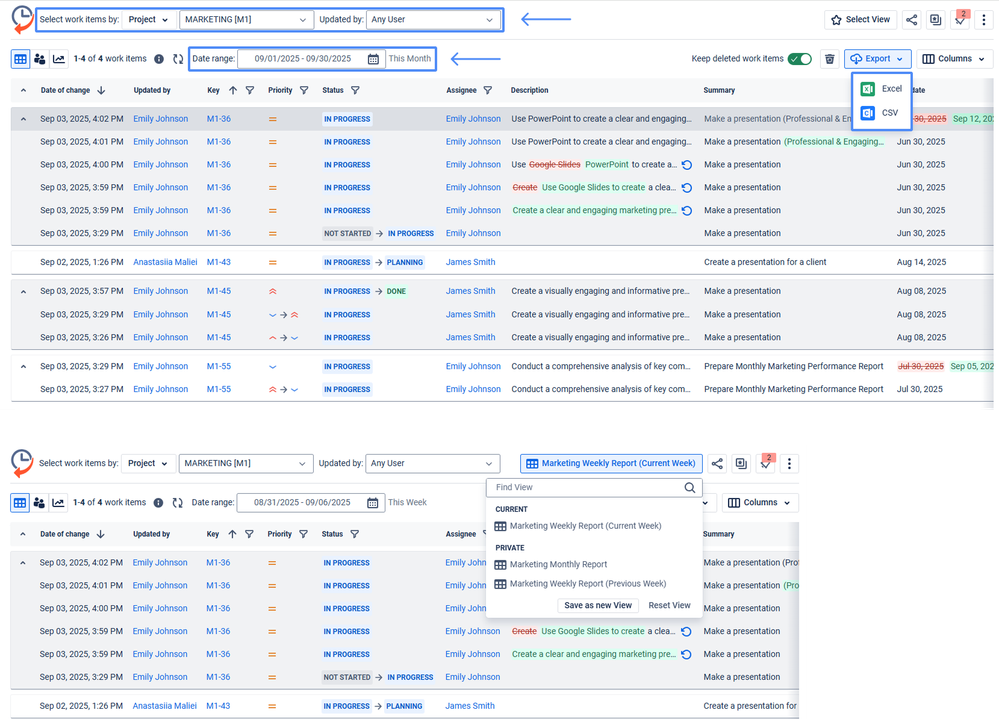Click refresh icon in top panel
The image size is (999, 719).
(x=178, y=59)
